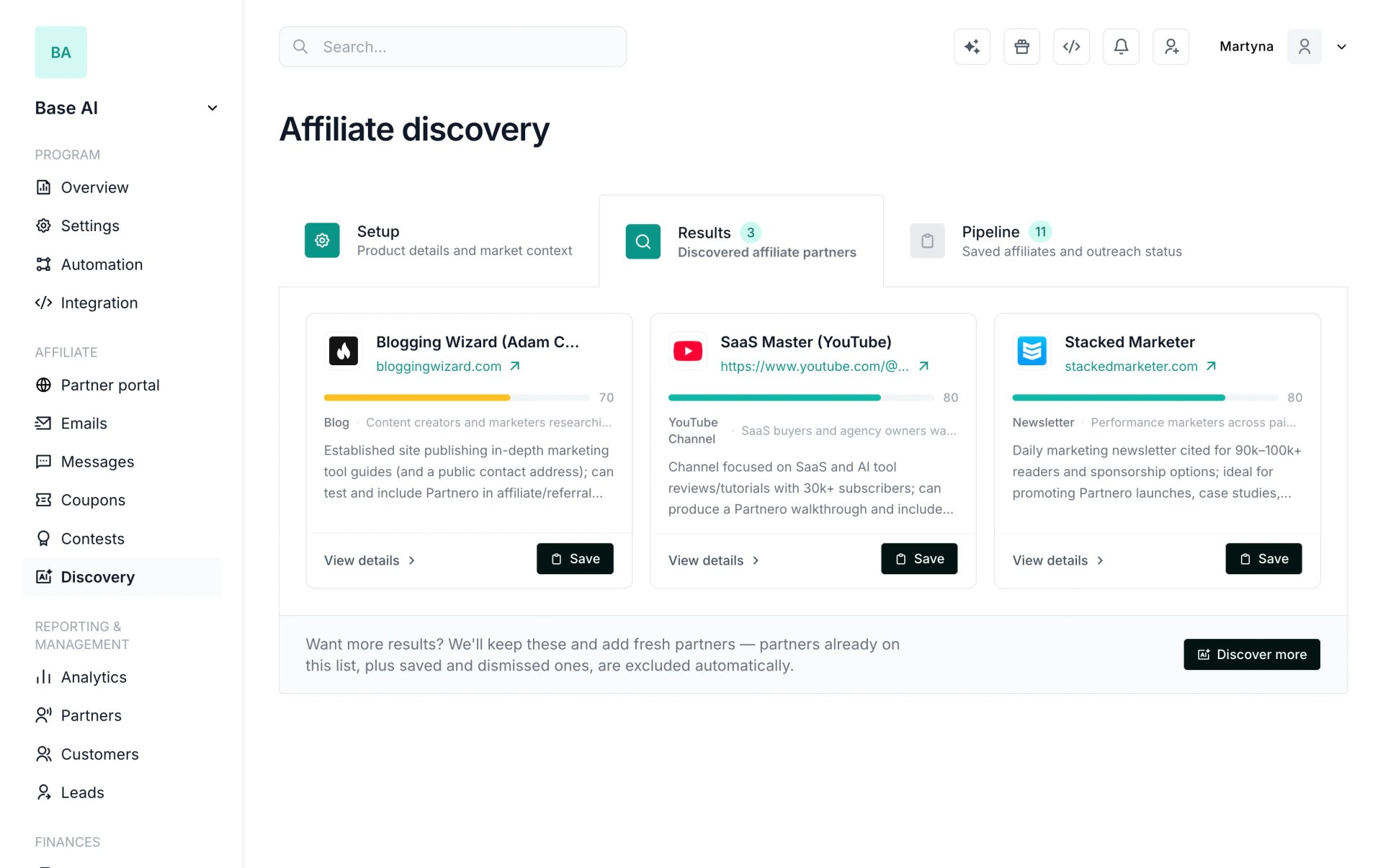Open the SaaS Master YouTube URL
Screen dimensions: 1383x868
(x=815, y=366)
